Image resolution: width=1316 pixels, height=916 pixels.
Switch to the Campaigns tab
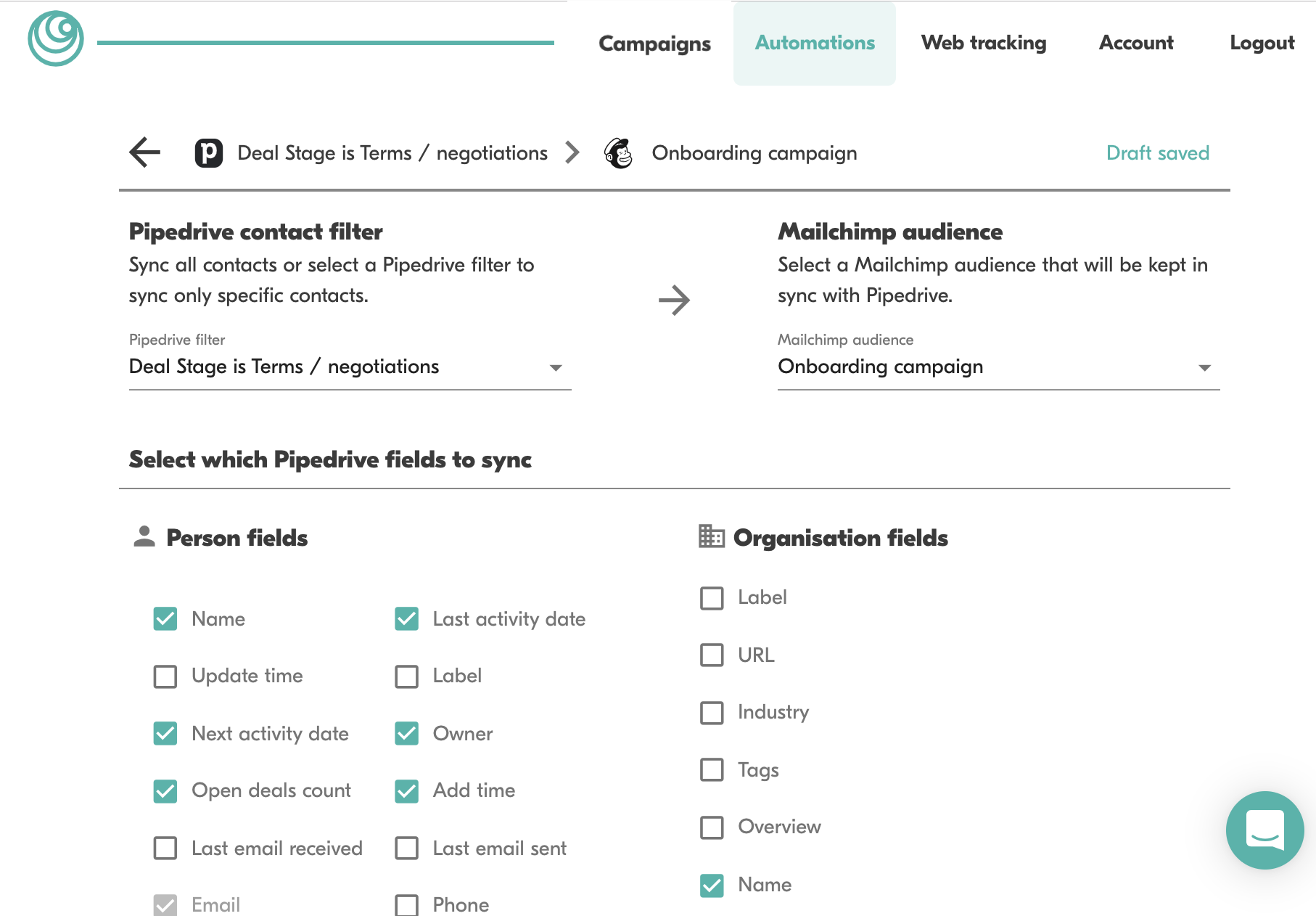tap(654, 44)
